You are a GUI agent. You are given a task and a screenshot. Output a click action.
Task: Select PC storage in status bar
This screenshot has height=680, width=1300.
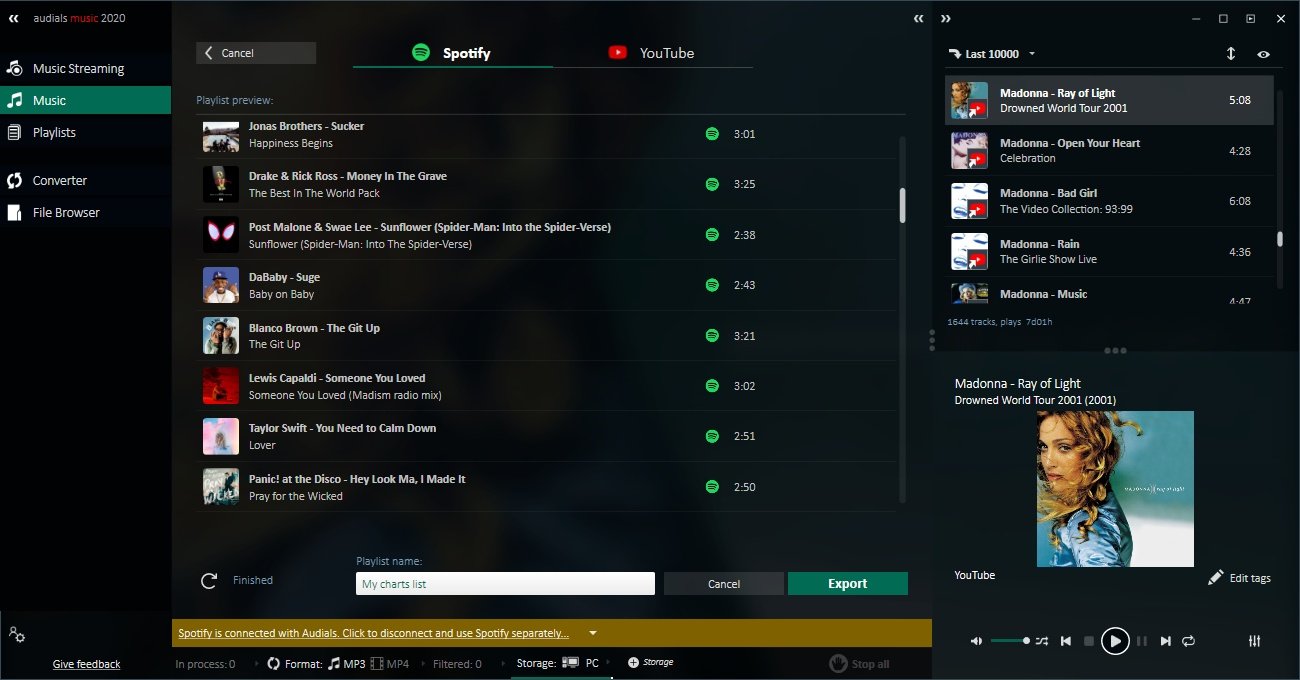(x=580, y=663)
